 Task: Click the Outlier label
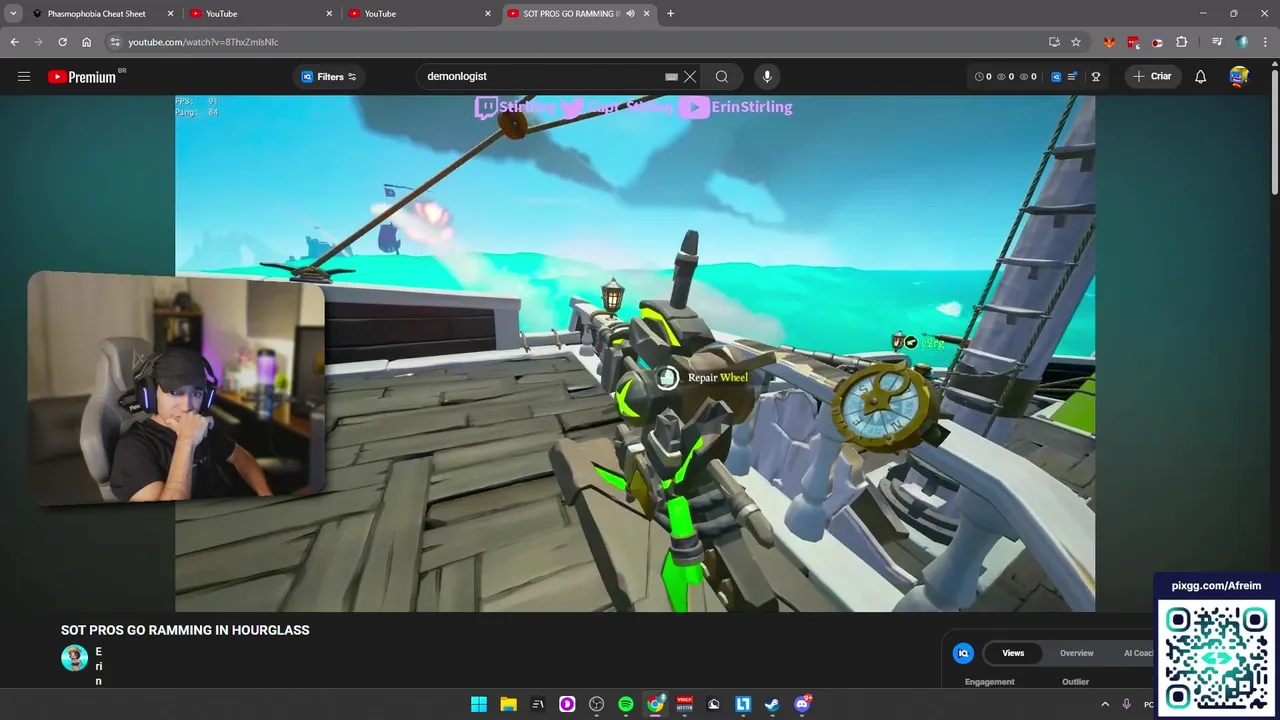point(1075,682)
